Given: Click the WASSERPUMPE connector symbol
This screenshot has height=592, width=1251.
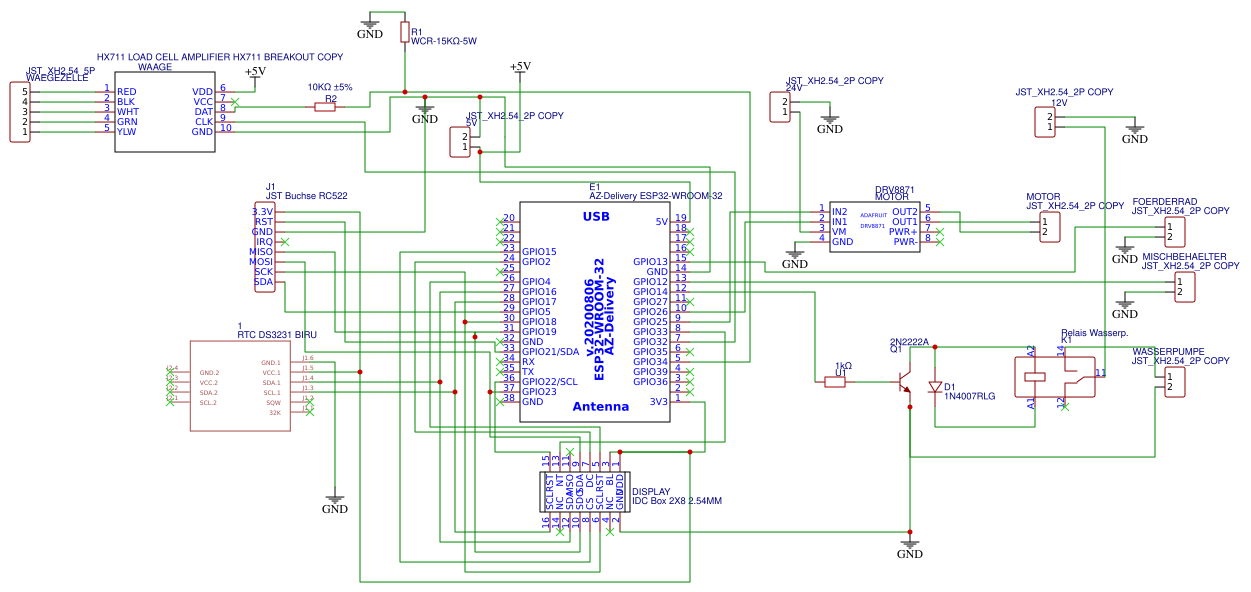Looking at the screenshot, I should coord(1174,382).
